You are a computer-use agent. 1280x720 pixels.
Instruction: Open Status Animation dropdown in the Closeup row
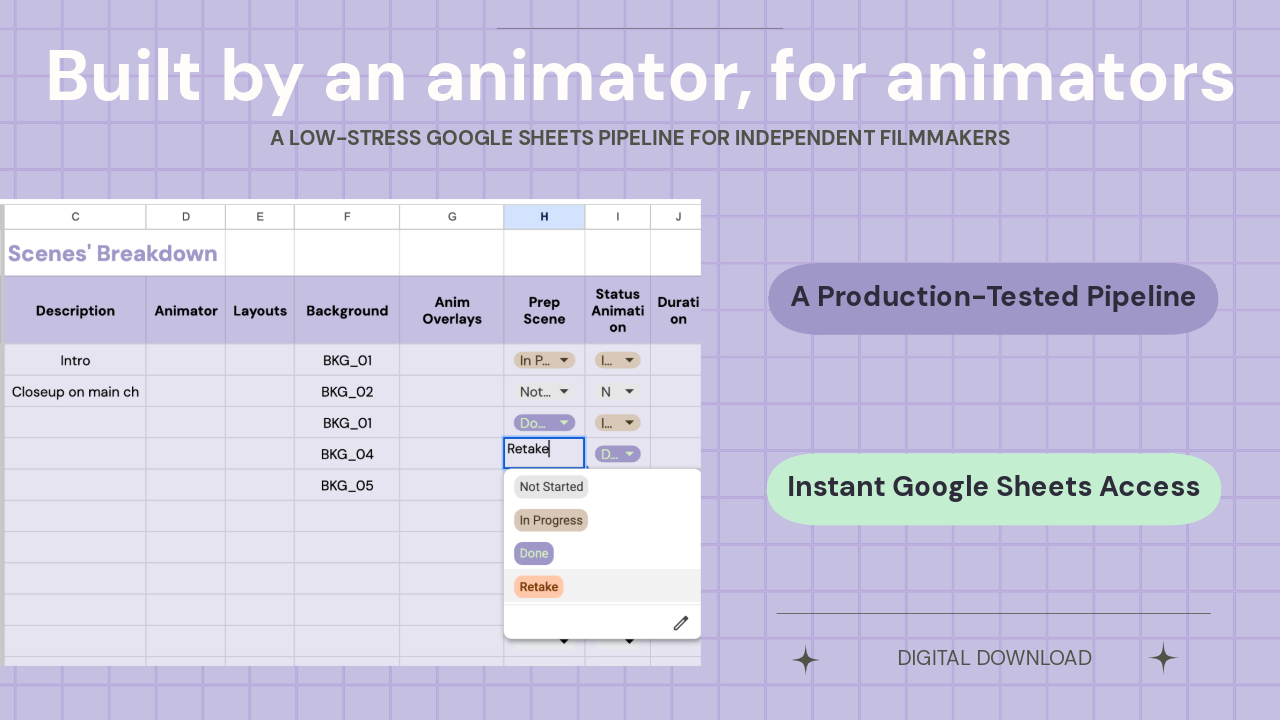617,392
